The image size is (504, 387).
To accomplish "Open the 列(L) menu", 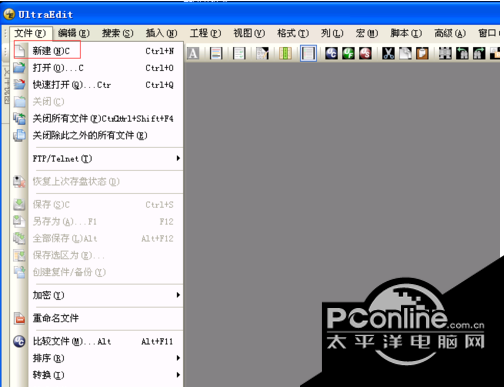I will 332,33.
